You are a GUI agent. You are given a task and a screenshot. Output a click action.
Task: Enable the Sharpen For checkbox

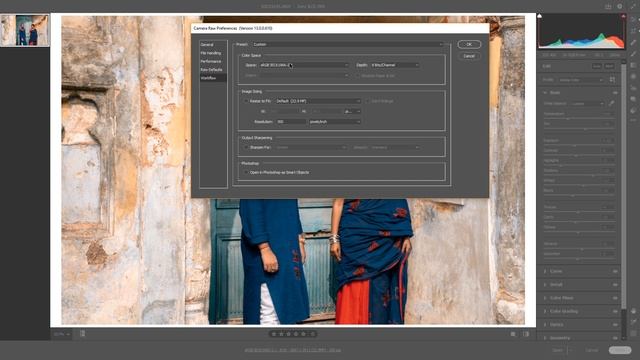tap(246, 147)
